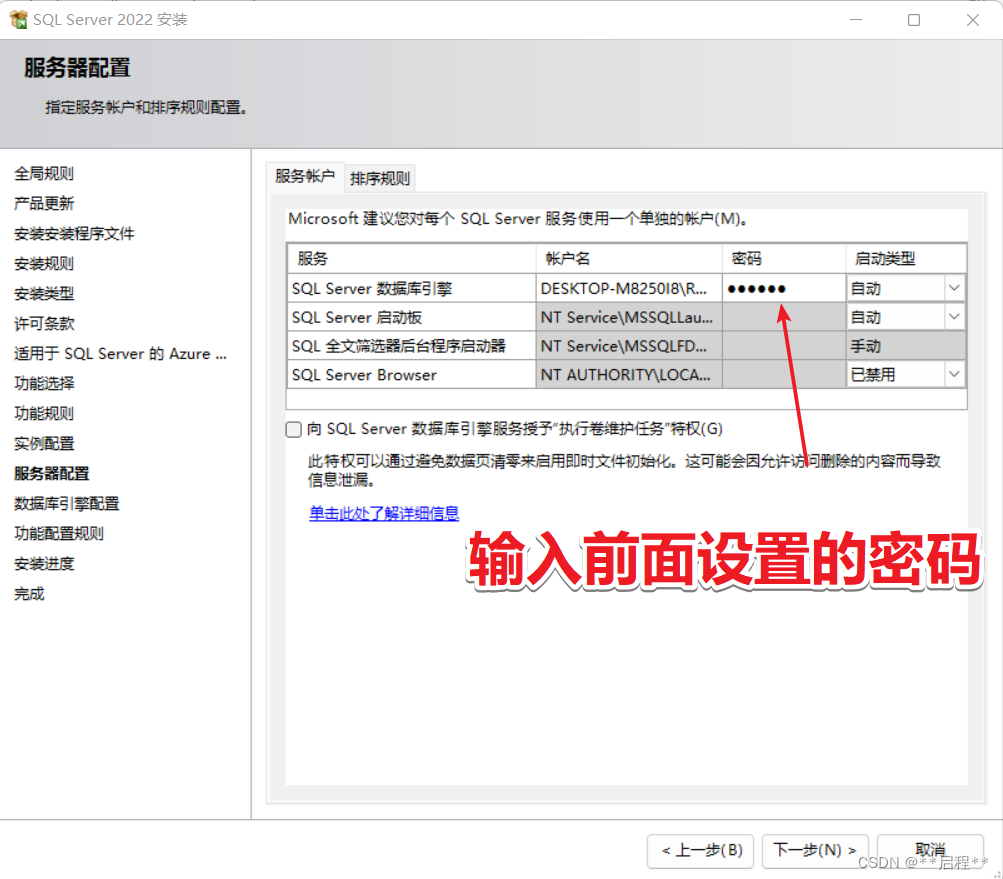Click the 服务 column header
This screenshot has height=879, width=1003.
(x=411, y=258)
